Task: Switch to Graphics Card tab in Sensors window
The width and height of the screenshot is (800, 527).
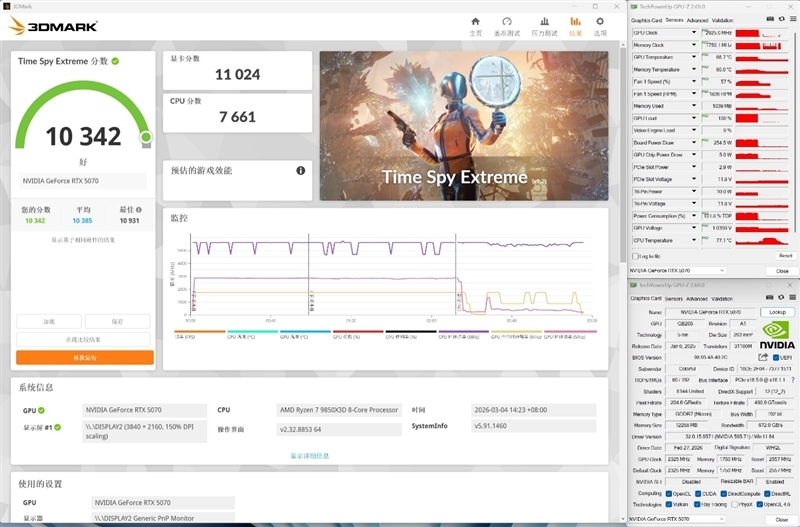Action: point(646,20)
